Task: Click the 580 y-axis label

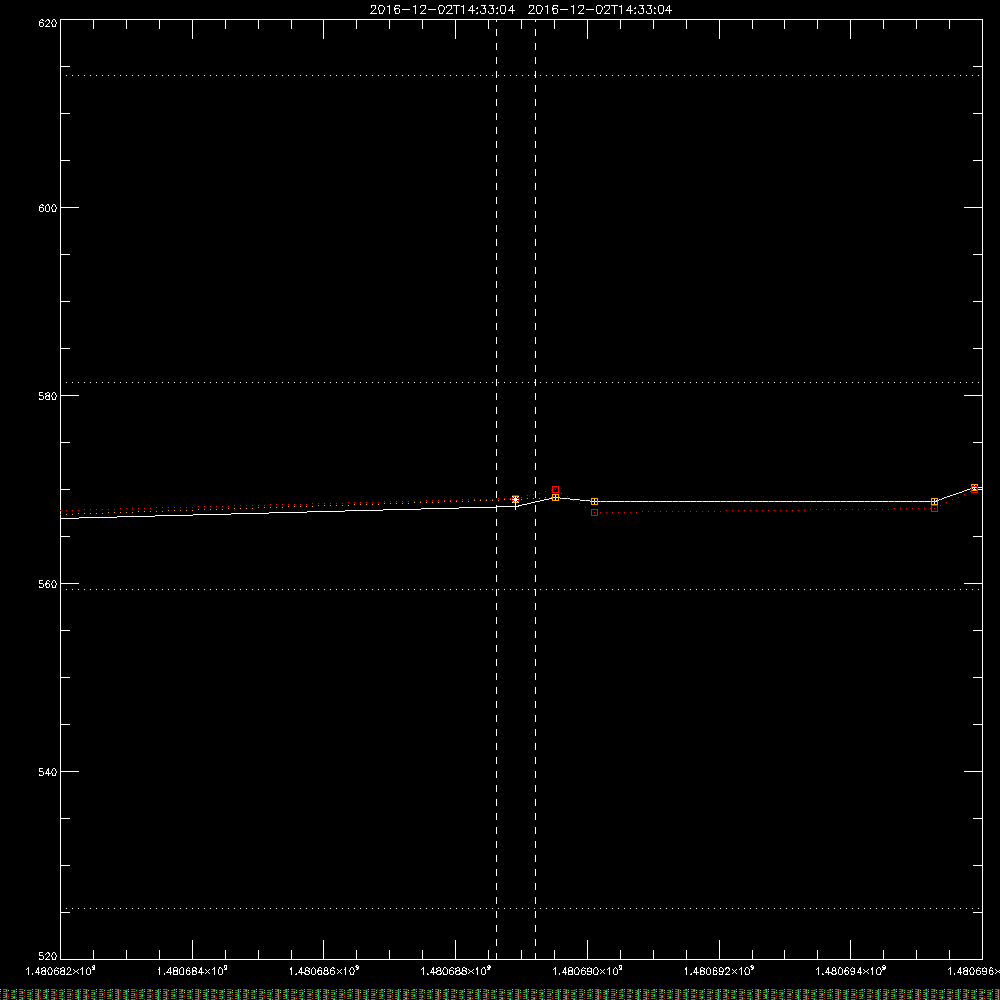Action: [48, 396]
